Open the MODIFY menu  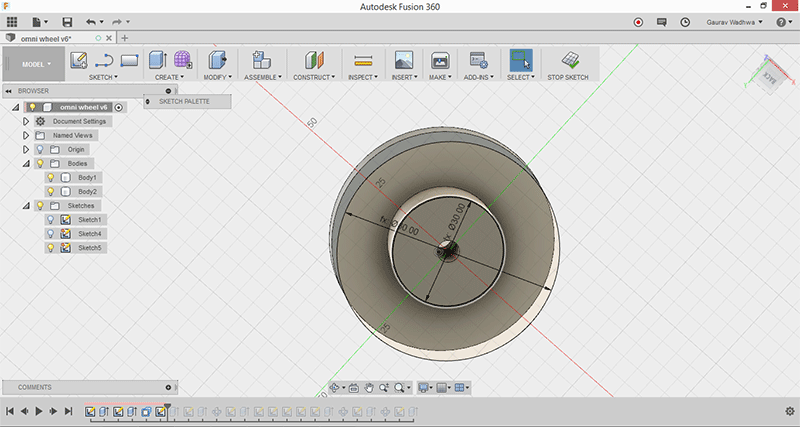[x=216, y=77]
